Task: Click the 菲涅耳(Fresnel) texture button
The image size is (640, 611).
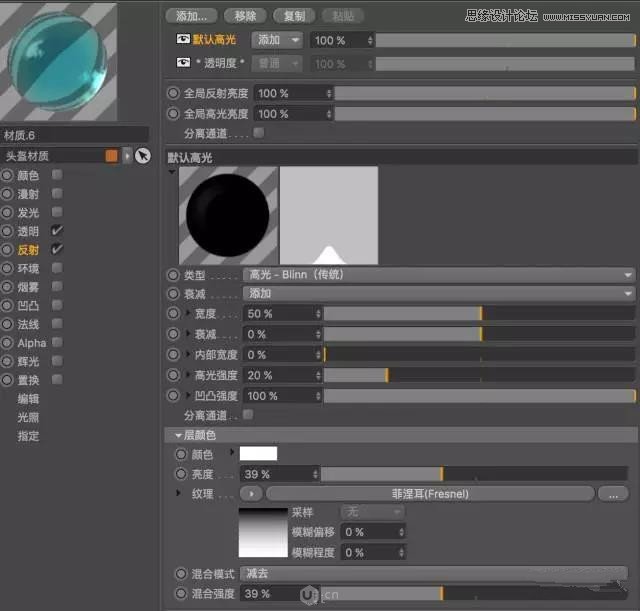Action: pyautogui.click(x=430, y=494)
